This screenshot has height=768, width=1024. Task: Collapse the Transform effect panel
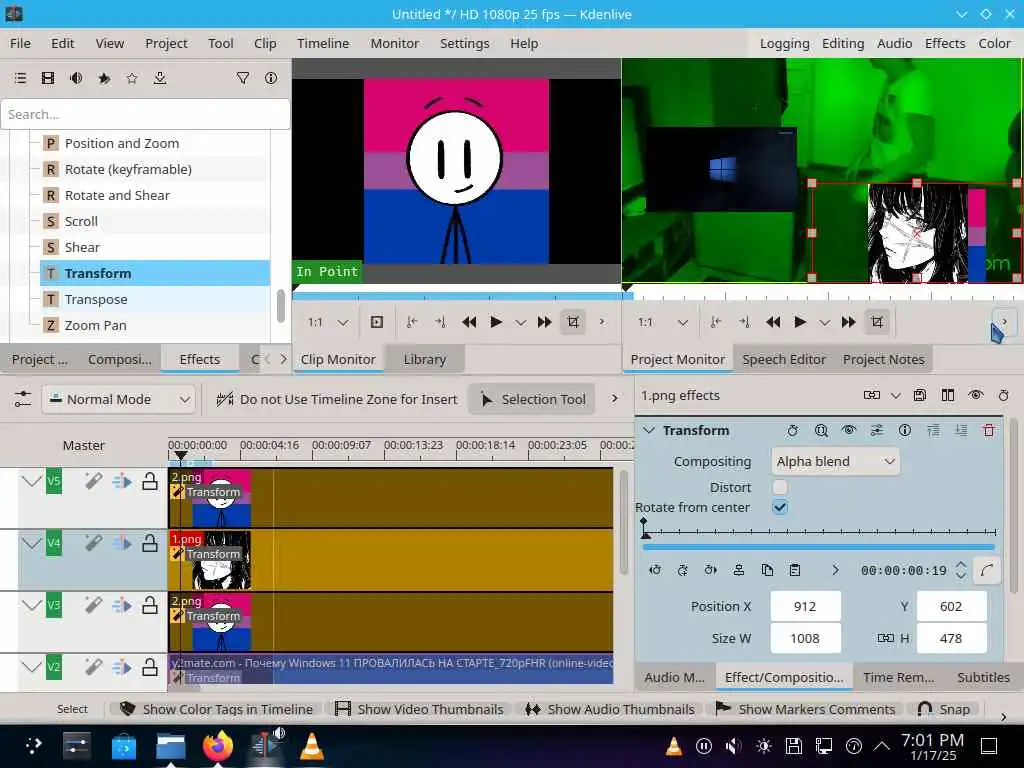tap(648, 430)
